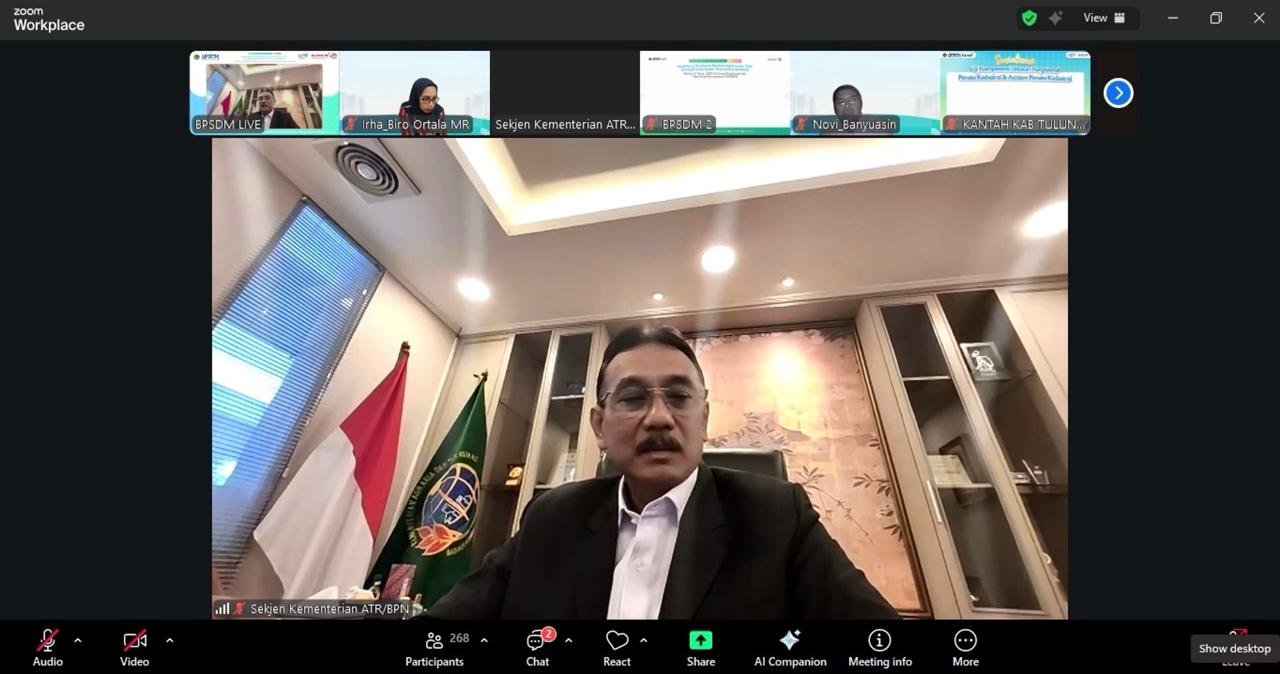The image size is (1280, 674).
Task: Launch the AI Companion
Action: pos(790,647)
